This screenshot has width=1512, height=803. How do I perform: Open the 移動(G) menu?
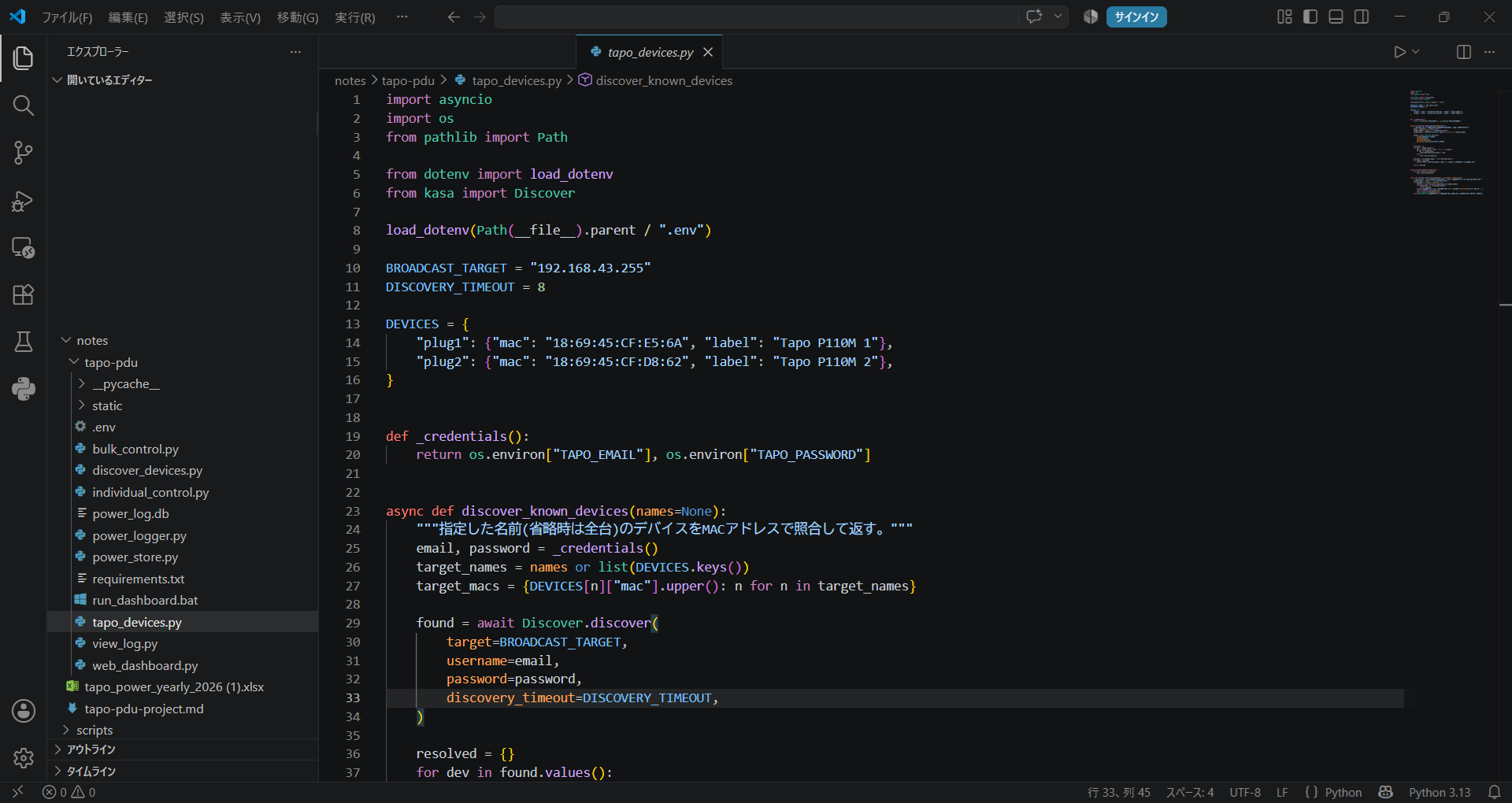tap(298, 17)
